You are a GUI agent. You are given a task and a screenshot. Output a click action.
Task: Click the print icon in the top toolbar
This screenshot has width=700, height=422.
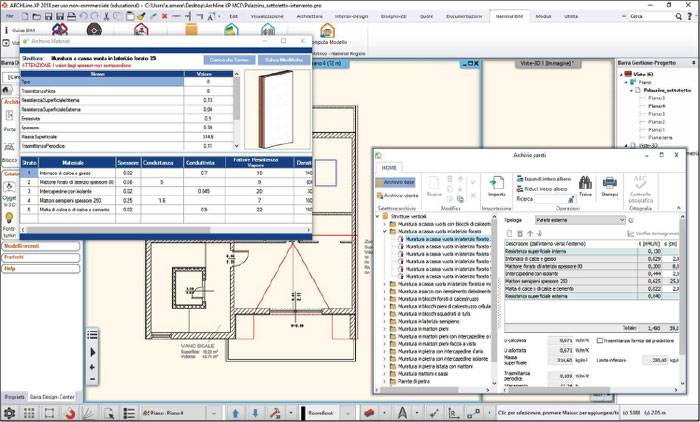(x=71, y=17)
